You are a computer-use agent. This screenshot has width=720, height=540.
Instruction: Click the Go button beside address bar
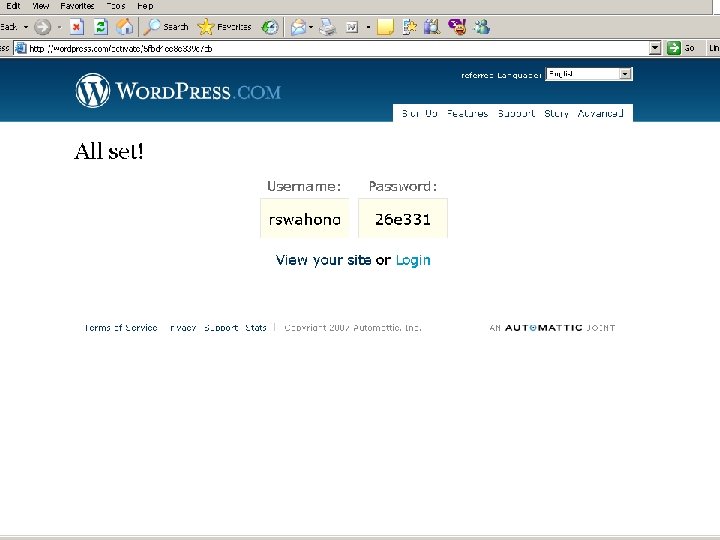coord(681,48)
